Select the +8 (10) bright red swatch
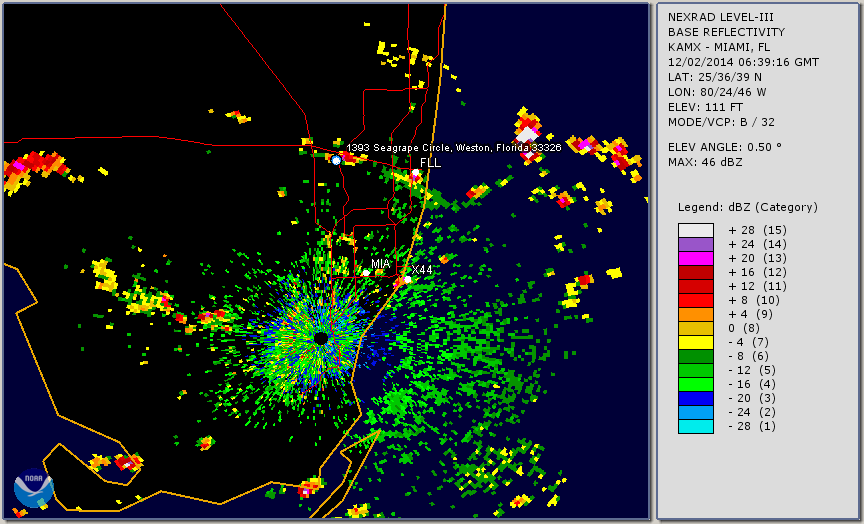This screenshot has width=864, height=524. (696, 300)
